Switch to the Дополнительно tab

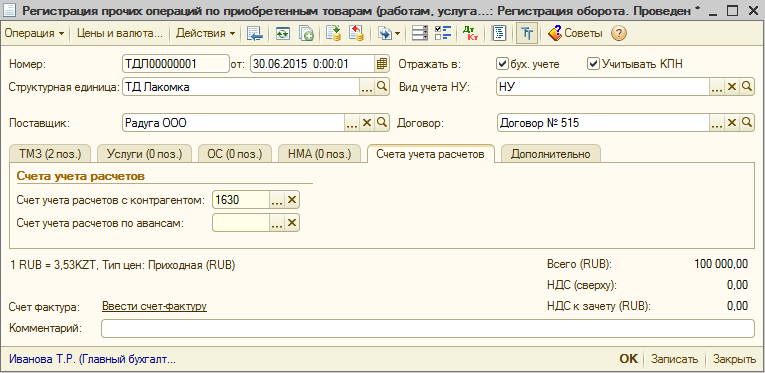[x=551, y=154]
